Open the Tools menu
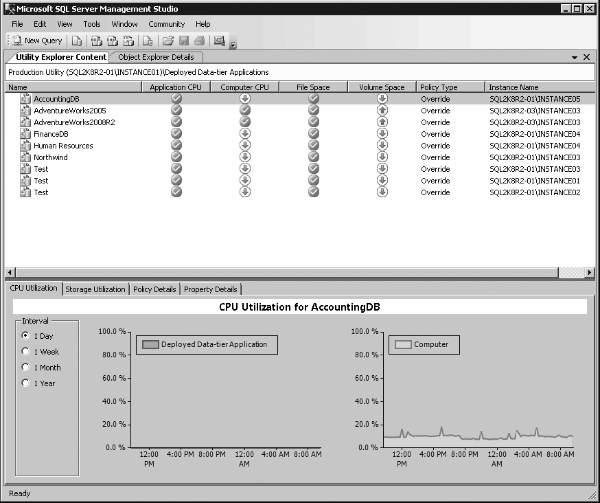Image resolution: width=600 pixels, height=503 pixels. 92,24
